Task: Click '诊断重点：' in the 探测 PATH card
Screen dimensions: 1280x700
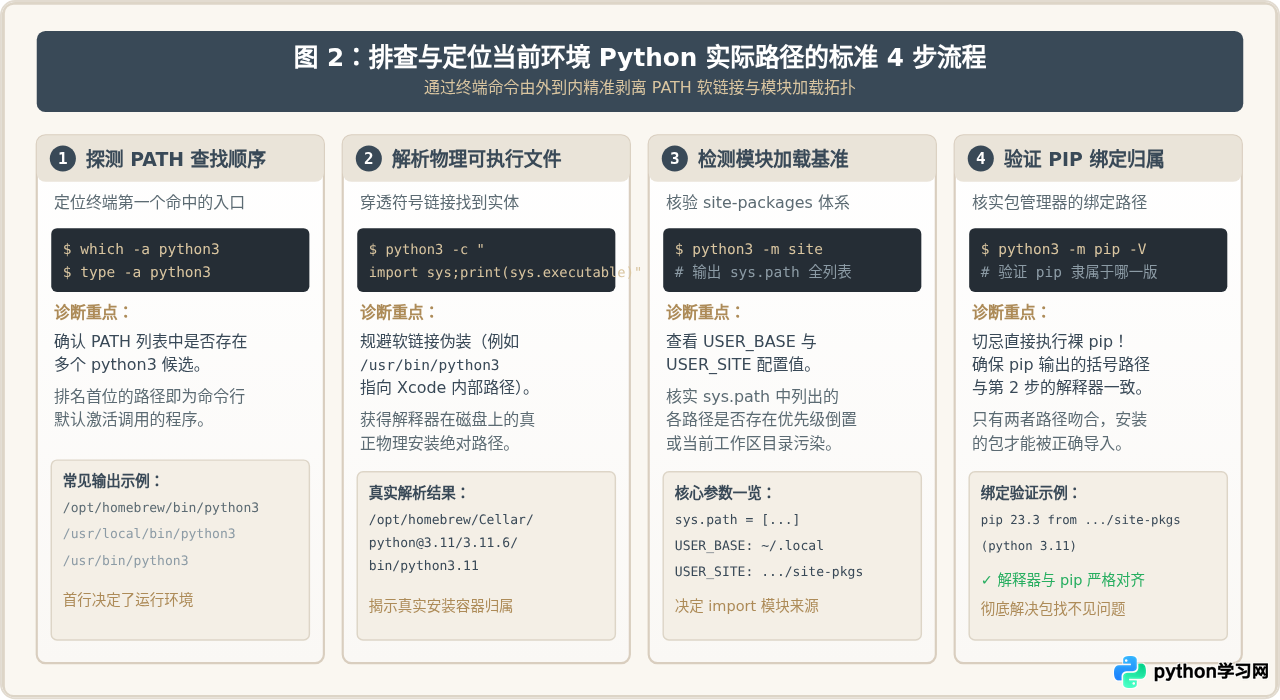Action: tap(93, 312)
